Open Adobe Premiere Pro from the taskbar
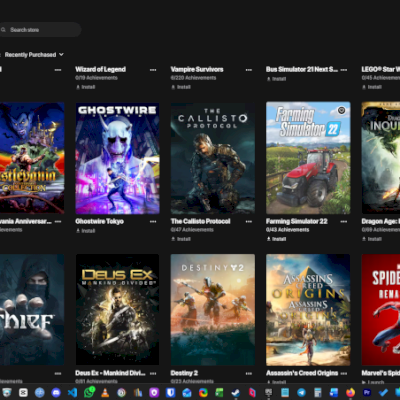Viewport: 400px width, 400px height. (x=367, y=392)
